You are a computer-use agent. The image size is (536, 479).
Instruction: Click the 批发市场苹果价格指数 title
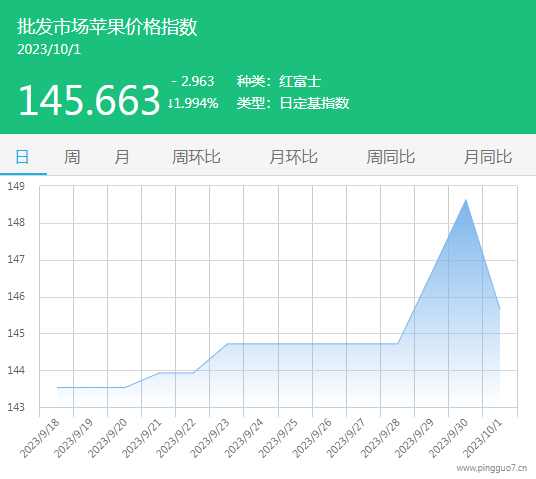[107, 26]
